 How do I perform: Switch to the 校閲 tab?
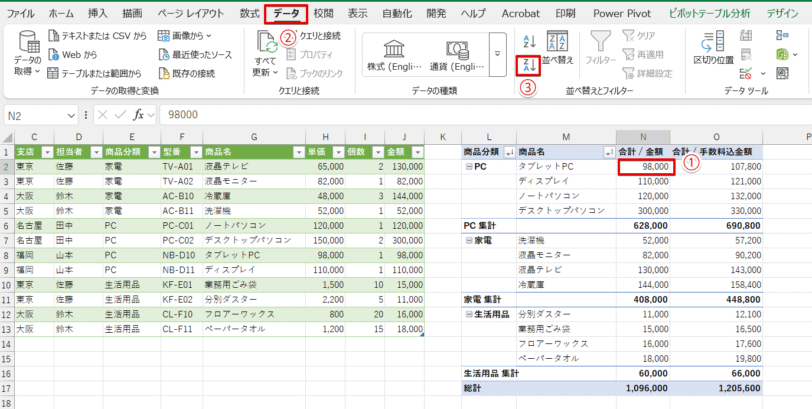tap(324, 14)
